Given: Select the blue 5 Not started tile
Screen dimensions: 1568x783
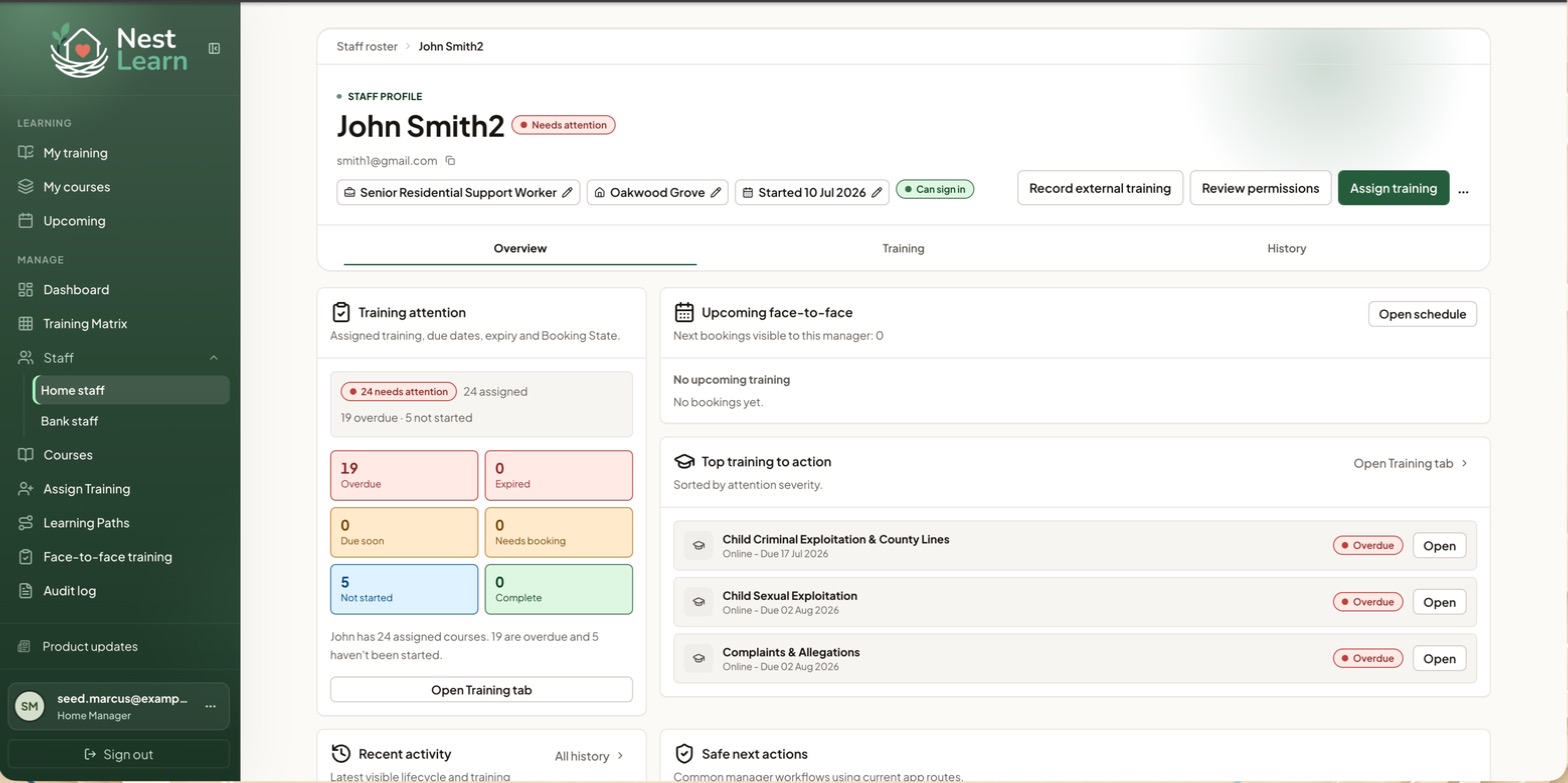Looking at the screenshot, I should [x=404, y=589].
